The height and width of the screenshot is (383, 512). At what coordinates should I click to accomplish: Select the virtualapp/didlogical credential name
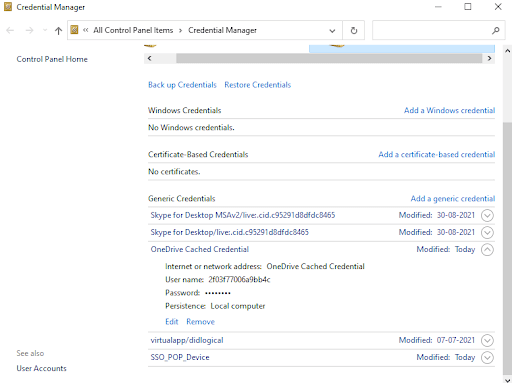[187, 340]
